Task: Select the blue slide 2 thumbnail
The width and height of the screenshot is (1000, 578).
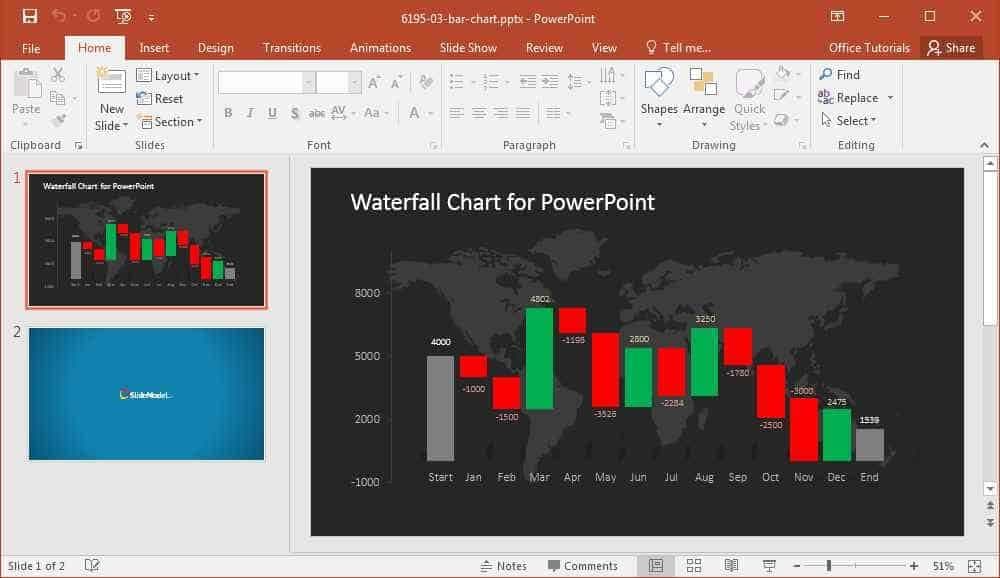Action: point(146,394)
